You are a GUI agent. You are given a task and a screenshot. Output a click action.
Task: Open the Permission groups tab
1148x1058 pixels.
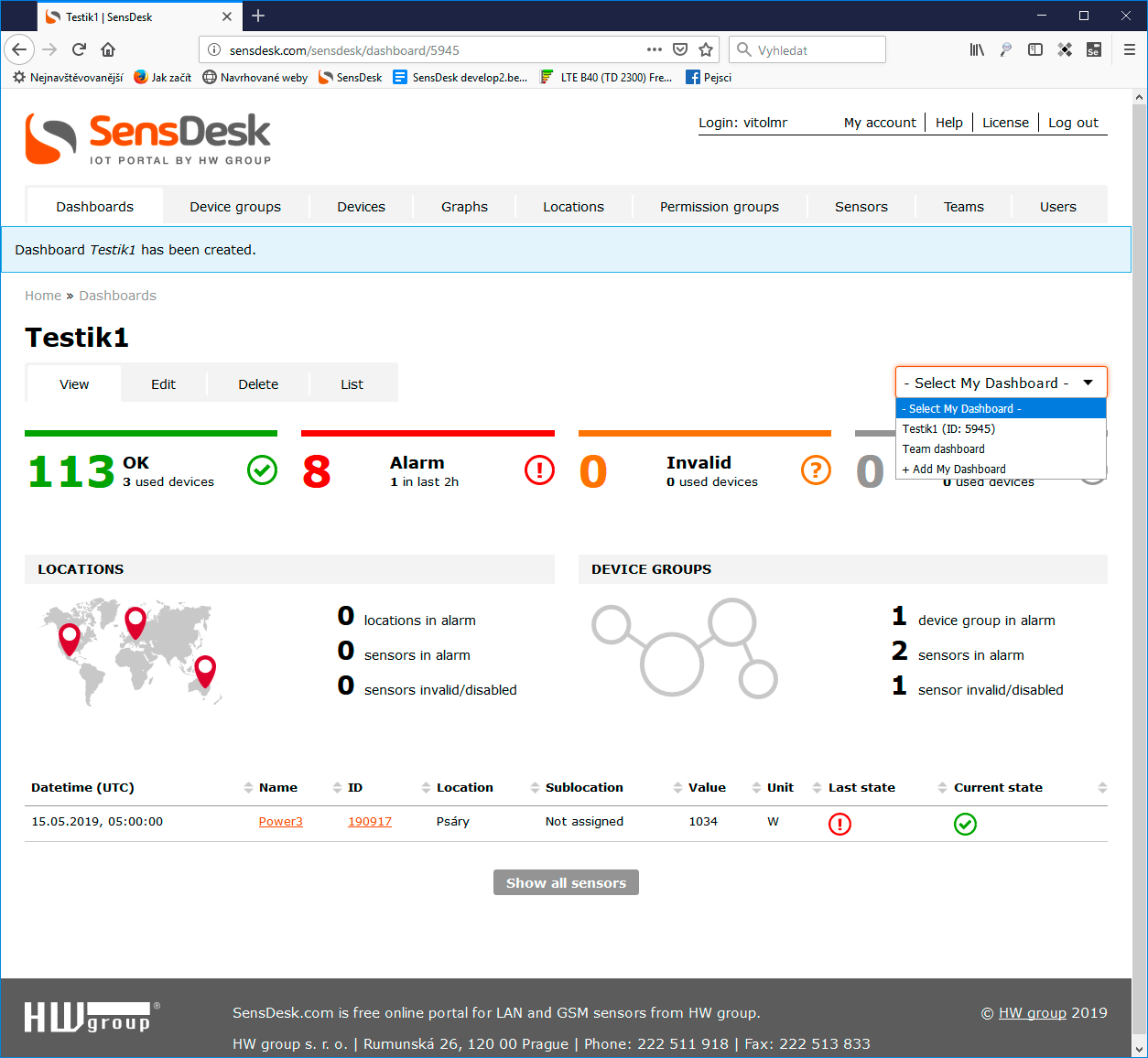[x=719, y=207]
